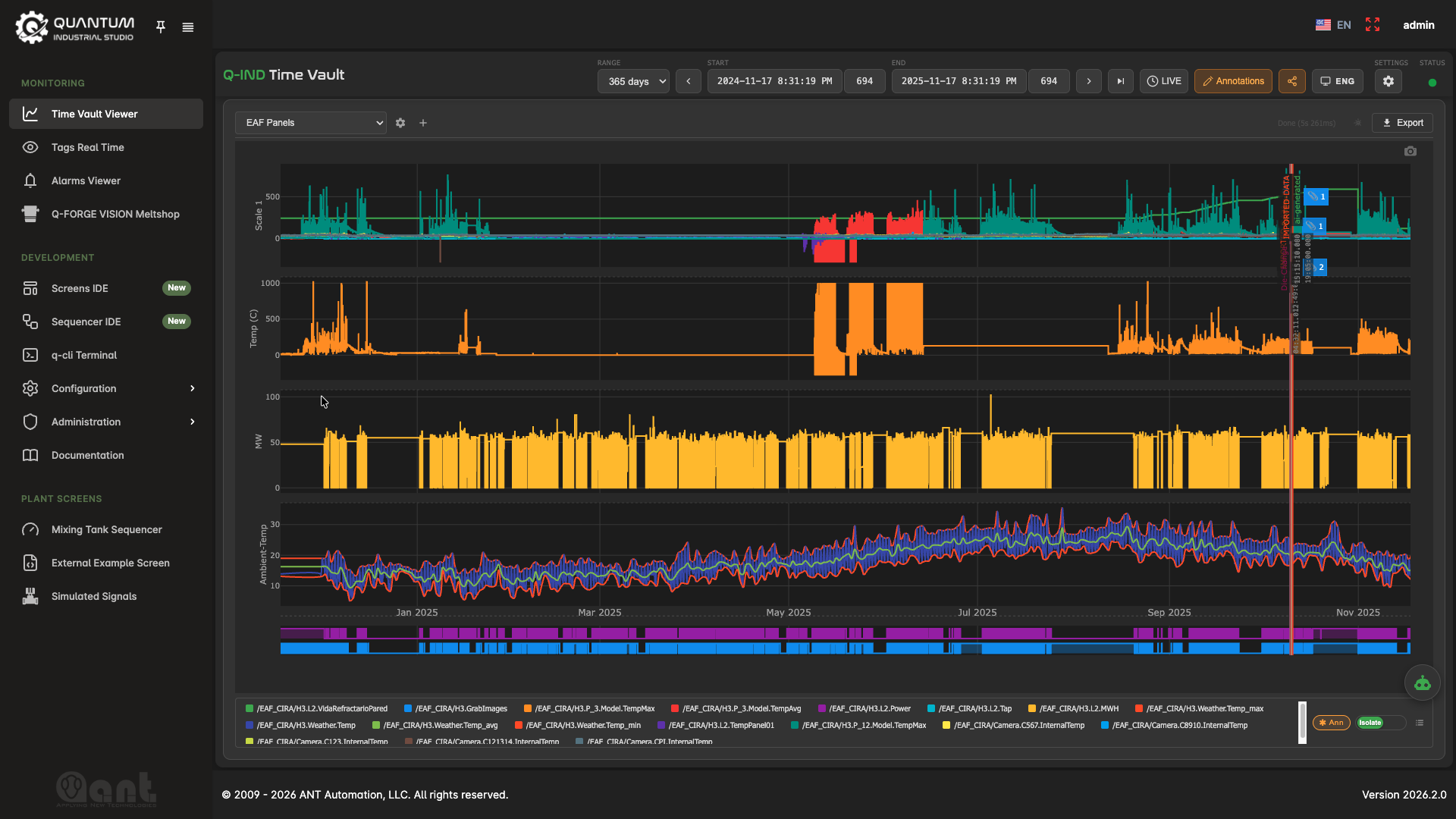Toggle H3.Weather.Temp_avg legend series
The height and width of the screenshot is (819, 1456).
pos(435,726)
